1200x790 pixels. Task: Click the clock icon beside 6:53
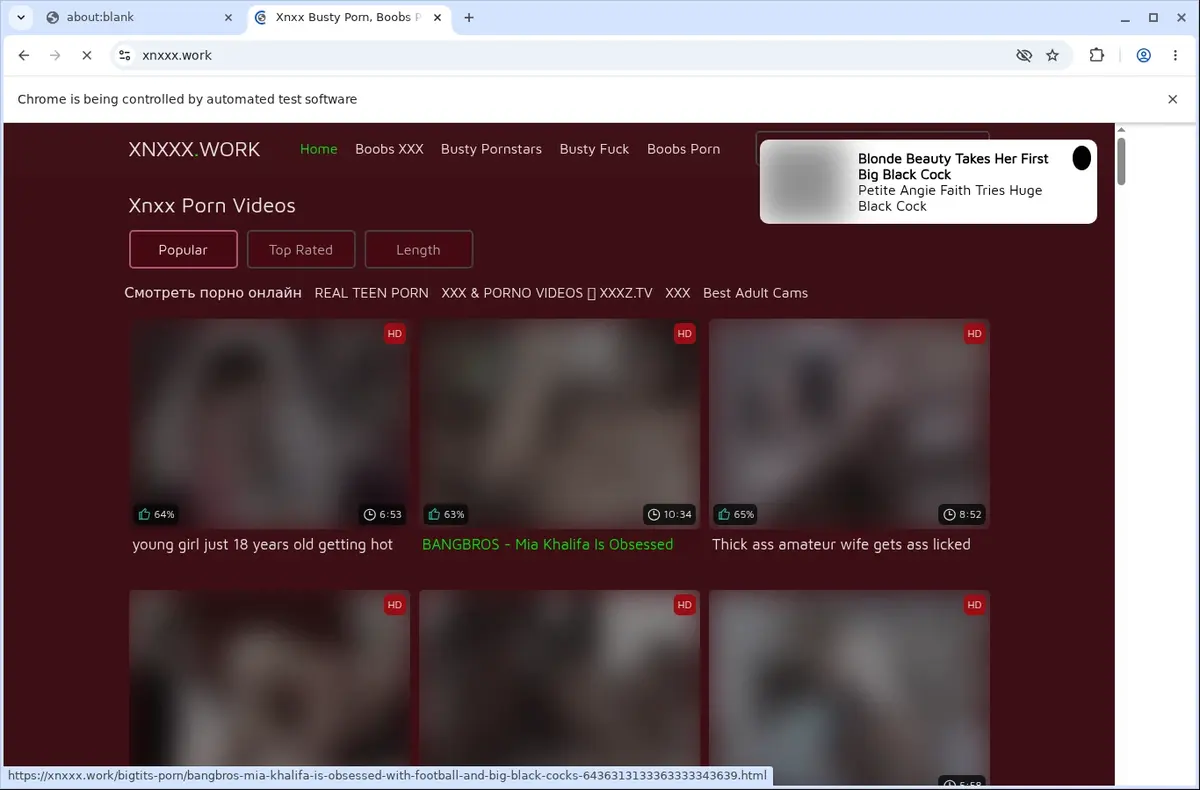pyautogui.click(x=370, y=515)
